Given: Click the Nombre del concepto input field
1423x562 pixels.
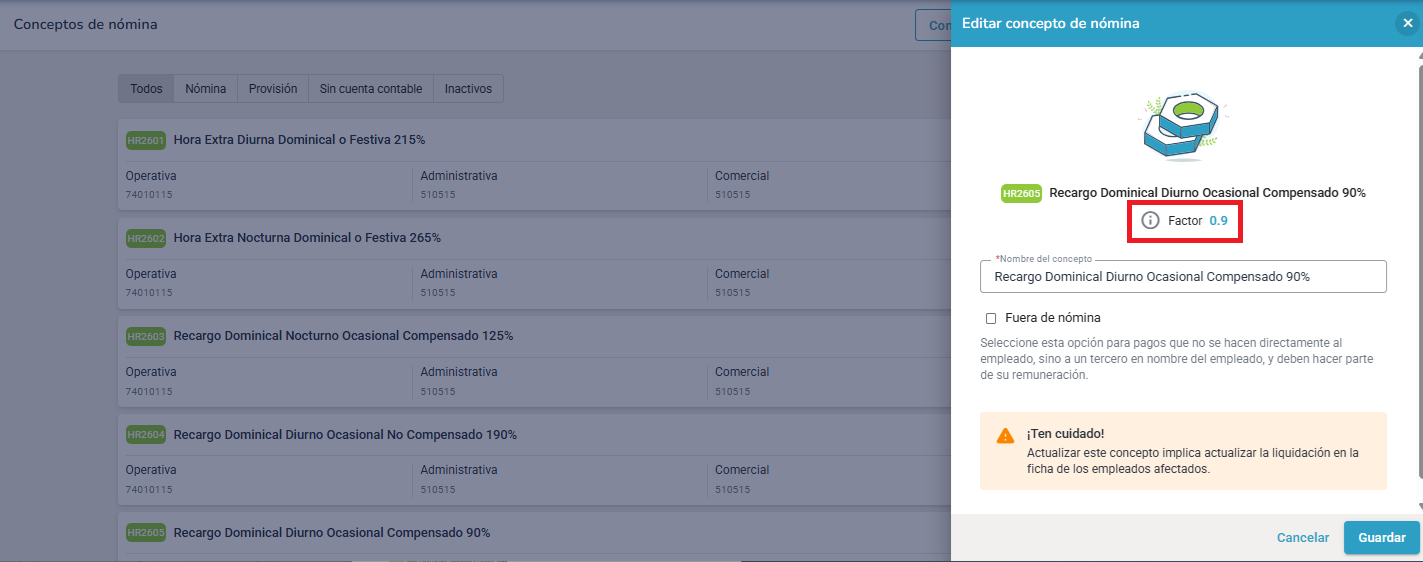Looking at the screenshot, I should pyautogui.click(x=1183, y=276).
